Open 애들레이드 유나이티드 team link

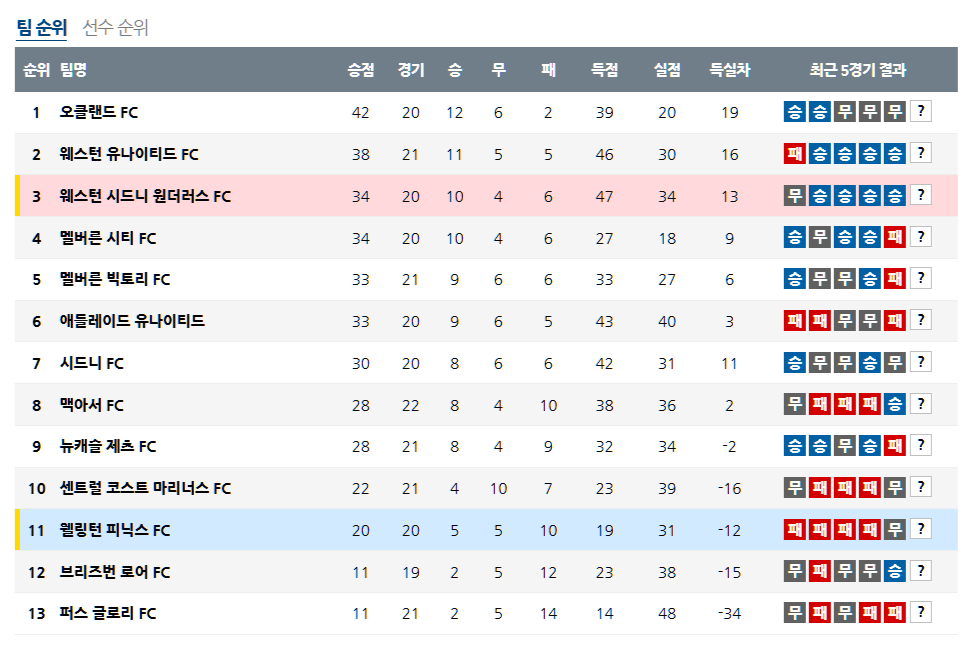pyautogui.click(x=132, y=321)
